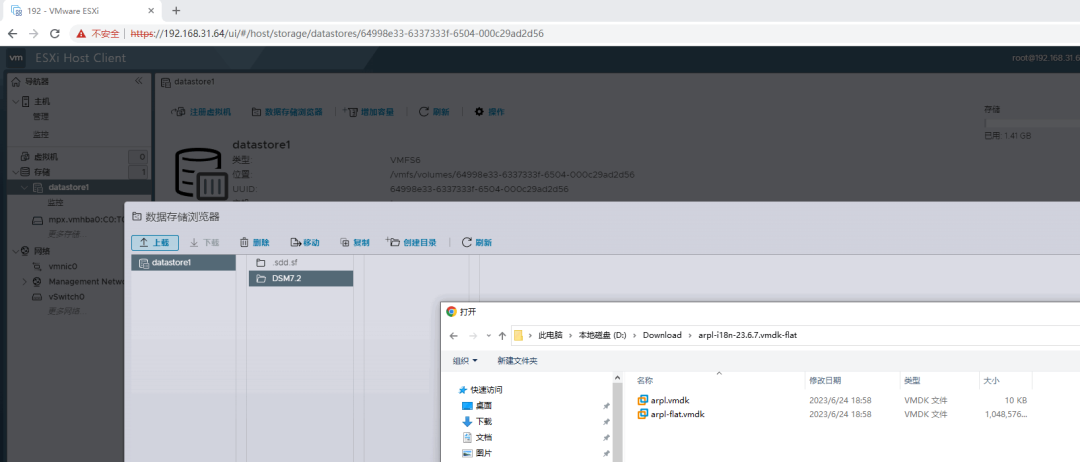Viewport: 1080px width, 462px height.
Task: Click the 上载 upload button
Action: tap(155, 242)
